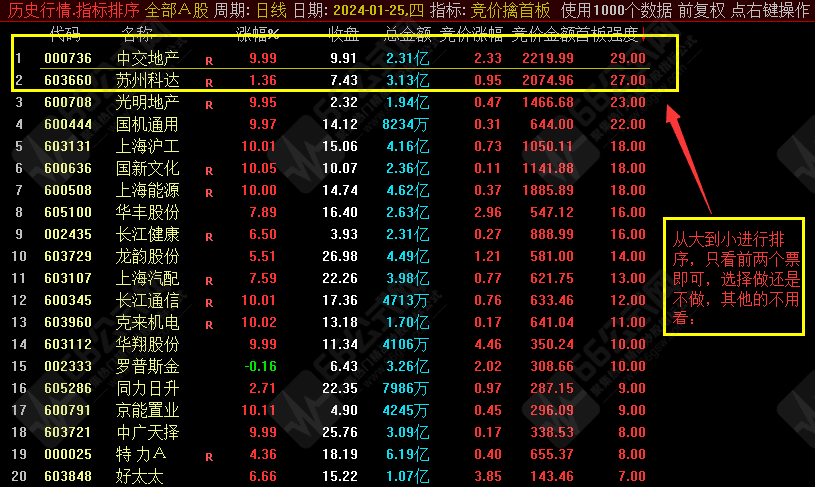The height and width of the screenshot is (487, 815).
Task: Click the R marker in 克来机电 row
Action: point(209,325)
